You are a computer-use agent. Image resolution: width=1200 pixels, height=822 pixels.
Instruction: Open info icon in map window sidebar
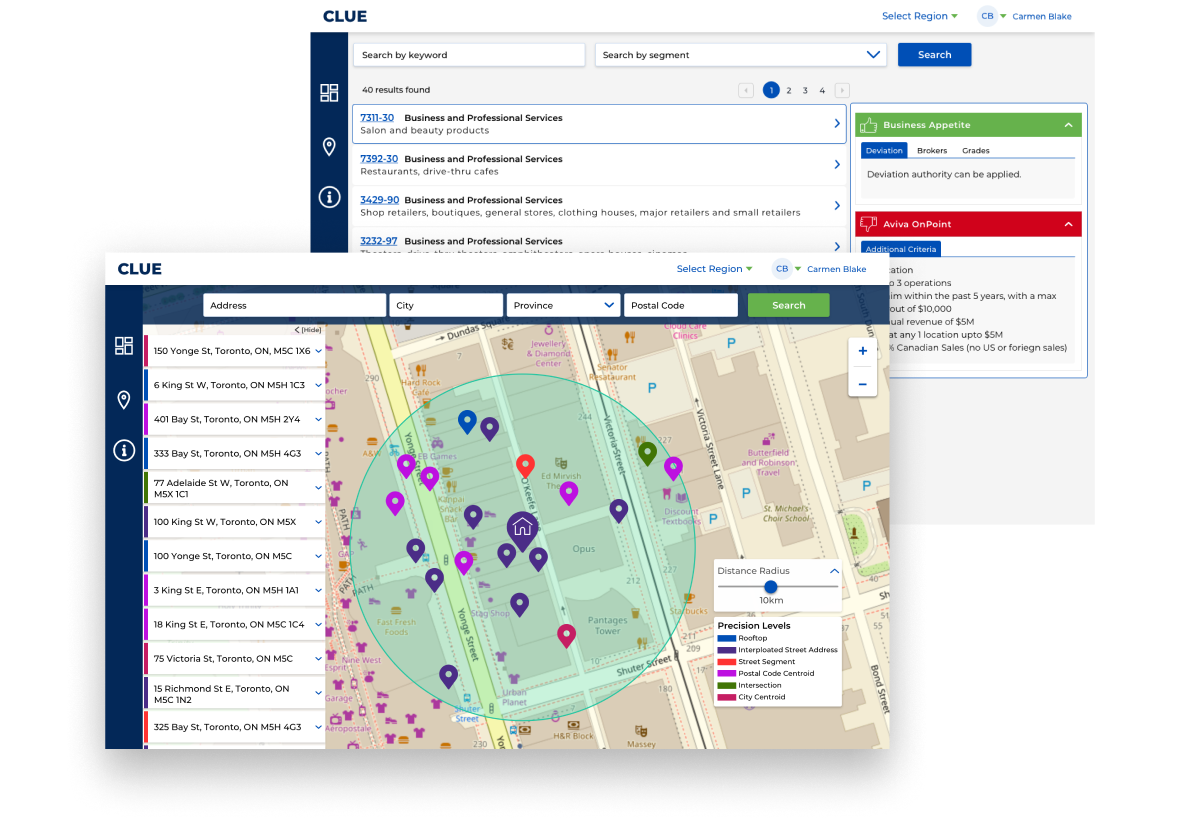point(124,450)
